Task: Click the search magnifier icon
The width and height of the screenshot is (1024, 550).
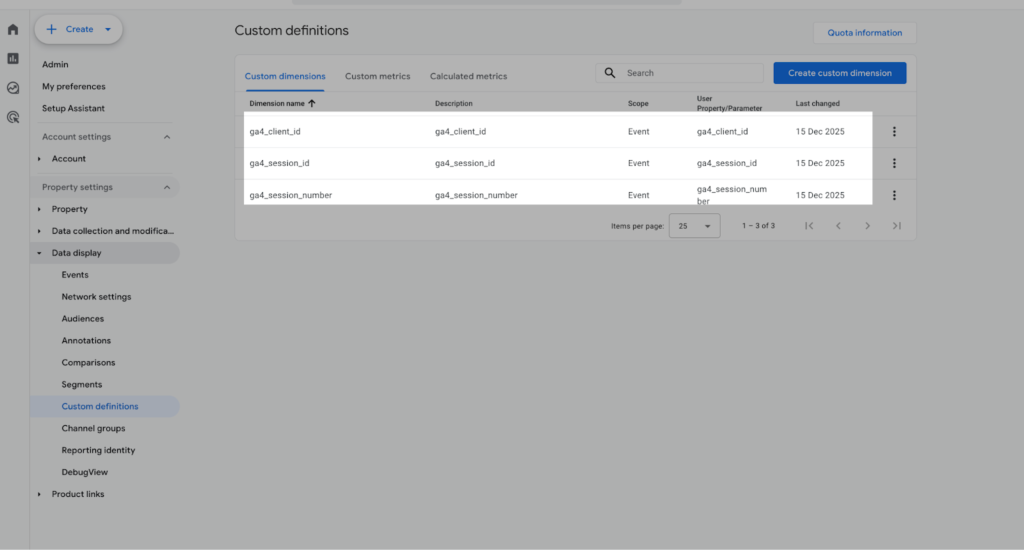Action: (x=610, y=73)
